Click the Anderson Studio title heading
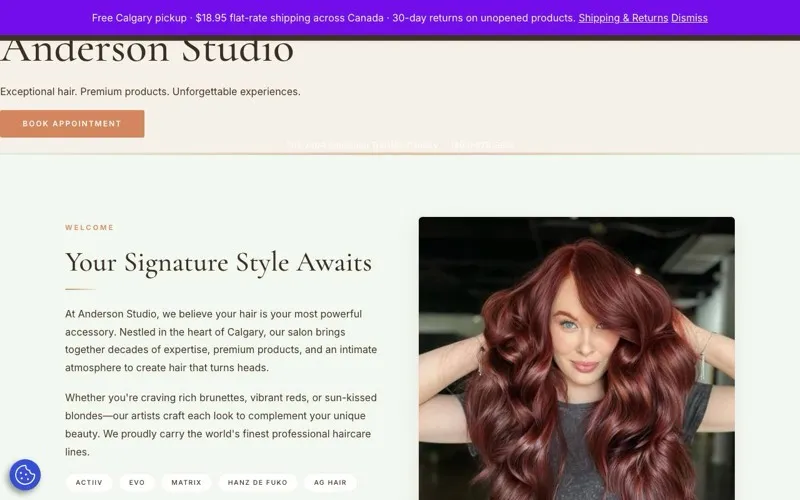Image resolution: width=800 pixels, height=500 pixels. tap(147, 51)
